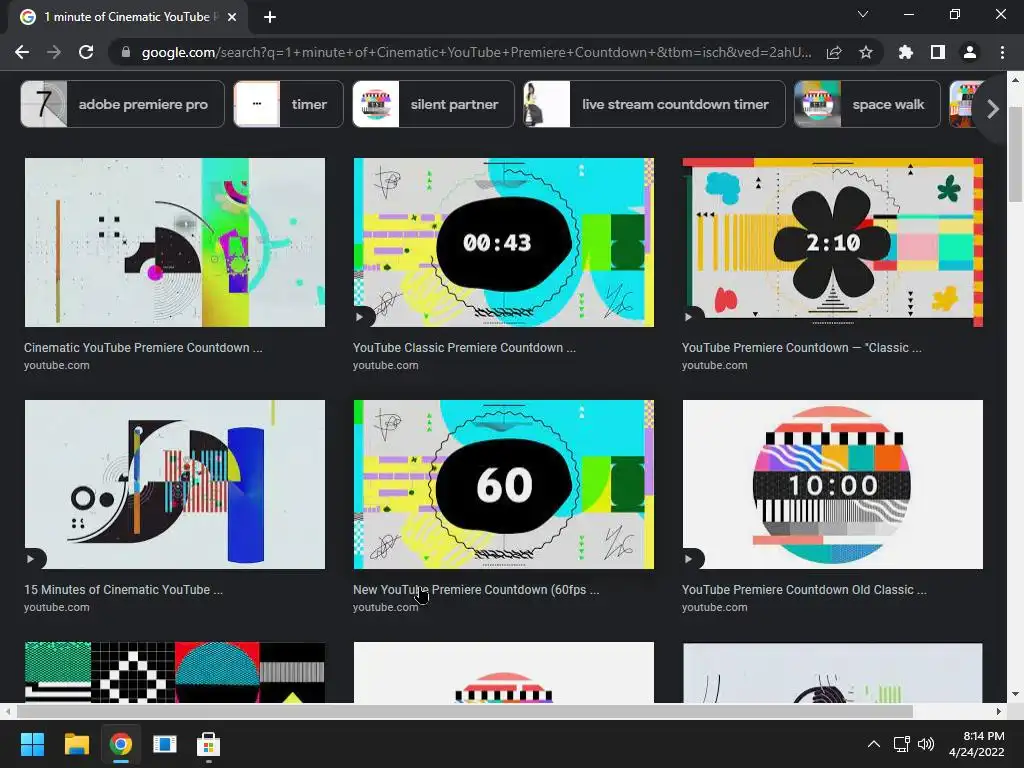Viewport: 1024px width, 768px height.
Task: Open Chrome three-dot menu
Action: pyautogui.click(x=1002, y=52)
